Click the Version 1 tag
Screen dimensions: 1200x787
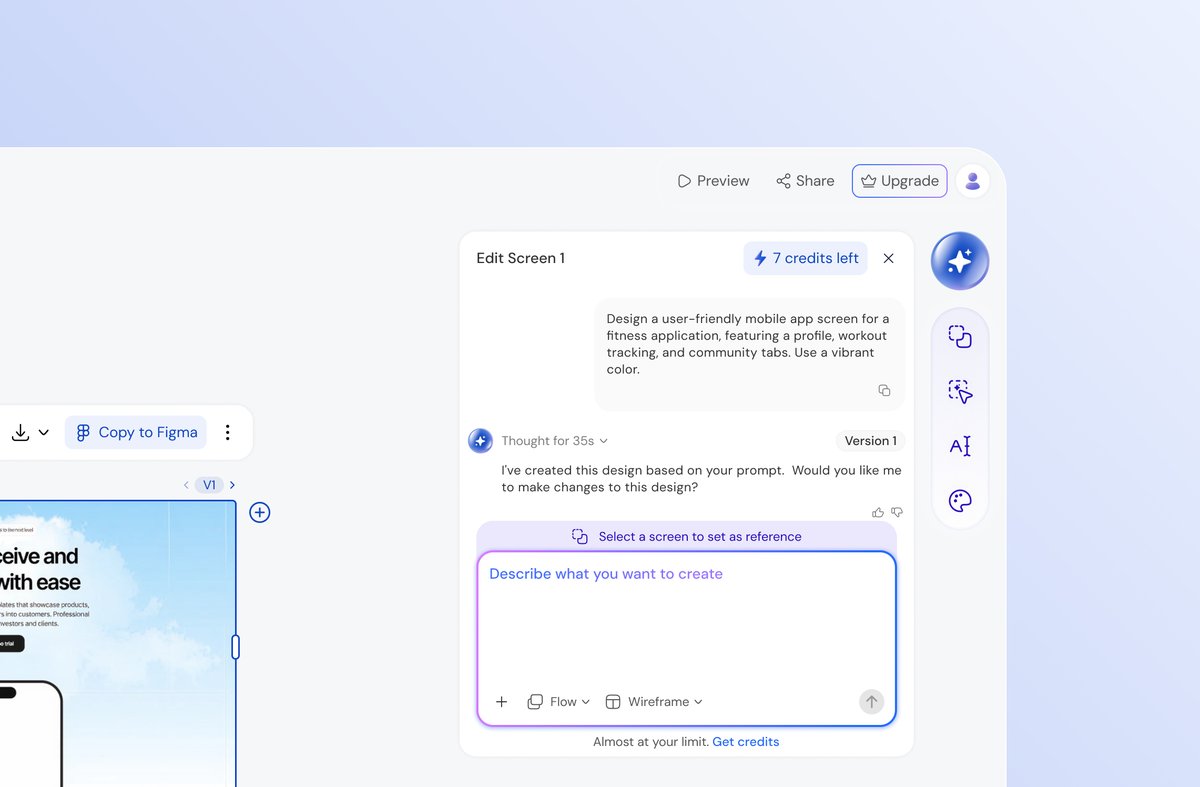(x=870, y=441)
